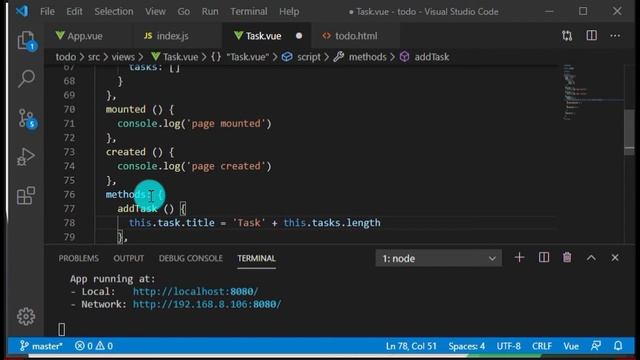Click 'addTask' in the breadcrumb

[x=424, y=57]
